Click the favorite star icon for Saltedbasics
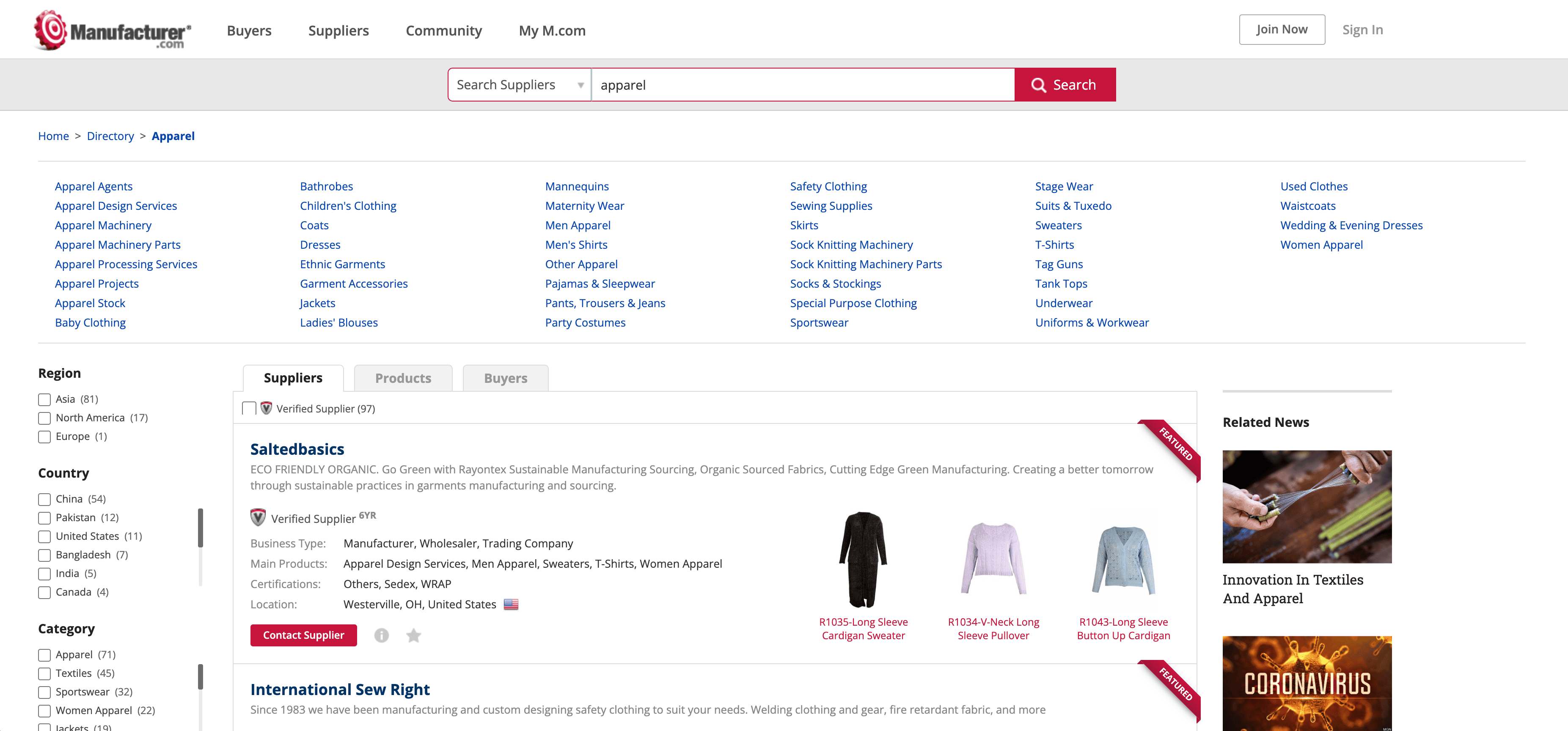The image size is (1568, 731). tap(413, 635)
